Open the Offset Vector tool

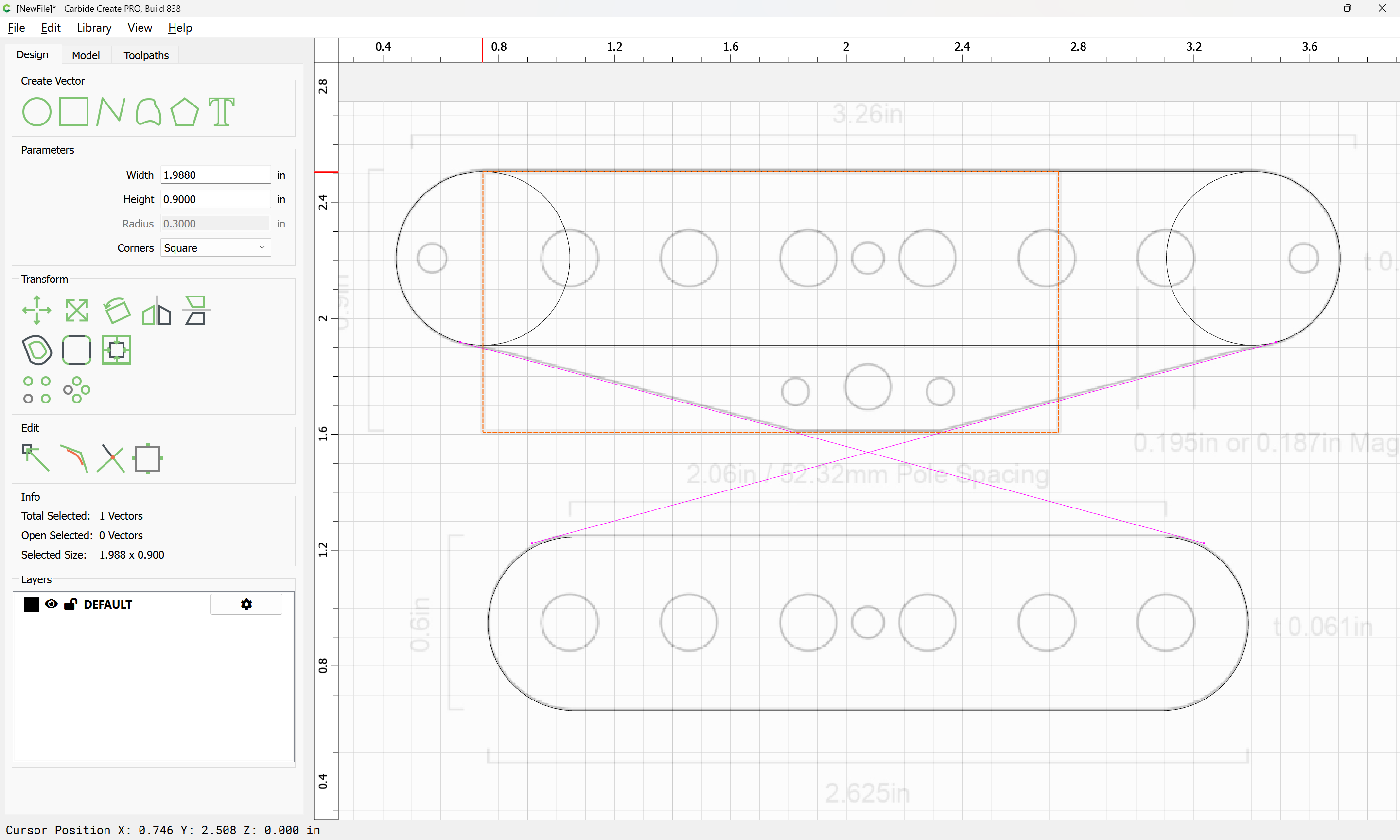coord(37,350)
